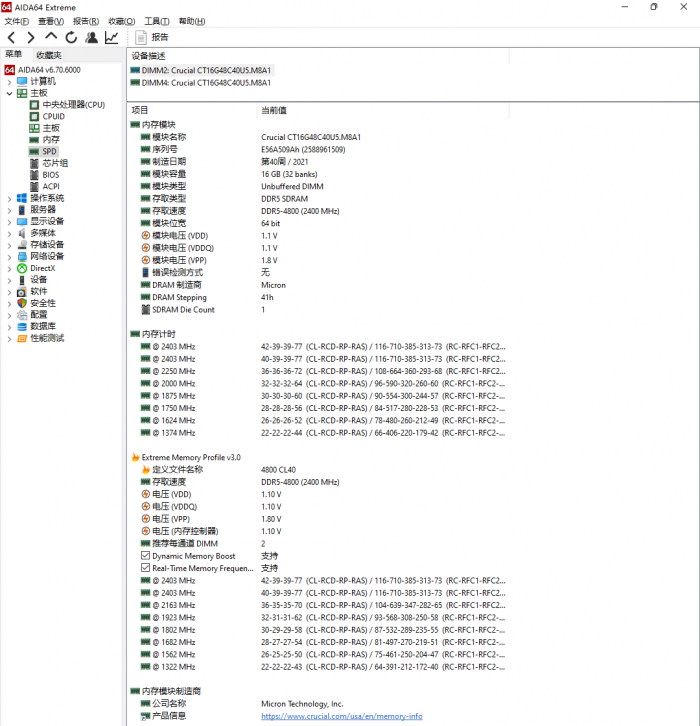Click the 安全性 shield icon

point(22,303)
